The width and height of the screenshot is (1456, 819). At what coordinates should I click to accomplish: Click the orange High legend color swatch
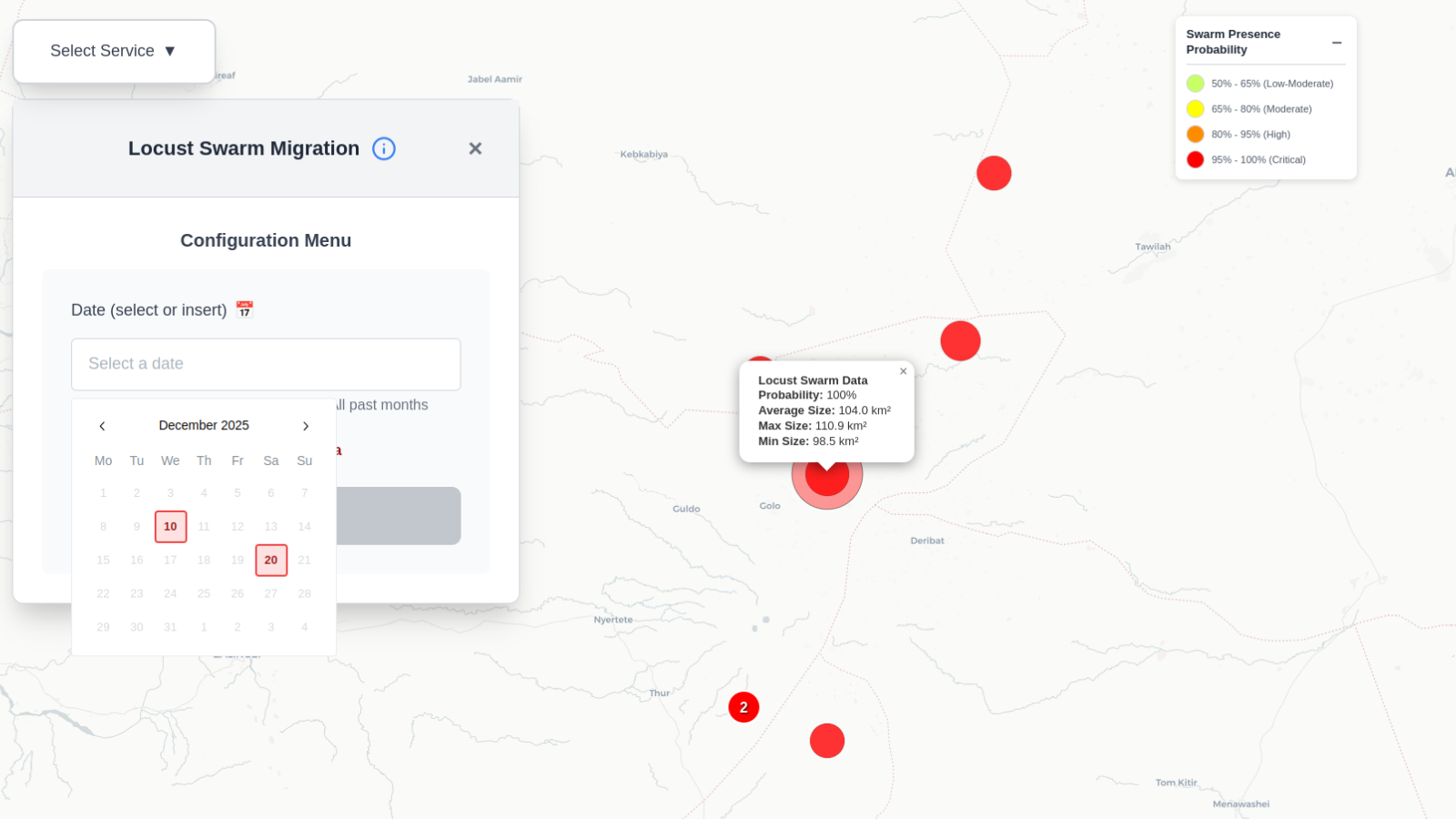[x=1196, y=135]
